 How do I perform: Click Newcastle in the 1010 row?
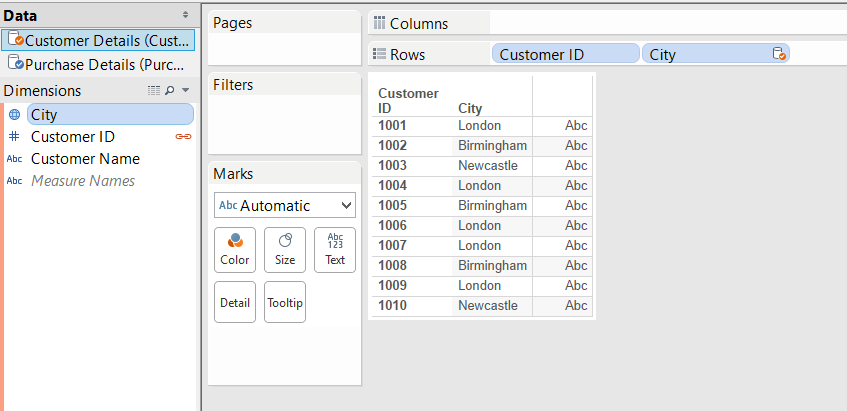(x=488, y=306)
